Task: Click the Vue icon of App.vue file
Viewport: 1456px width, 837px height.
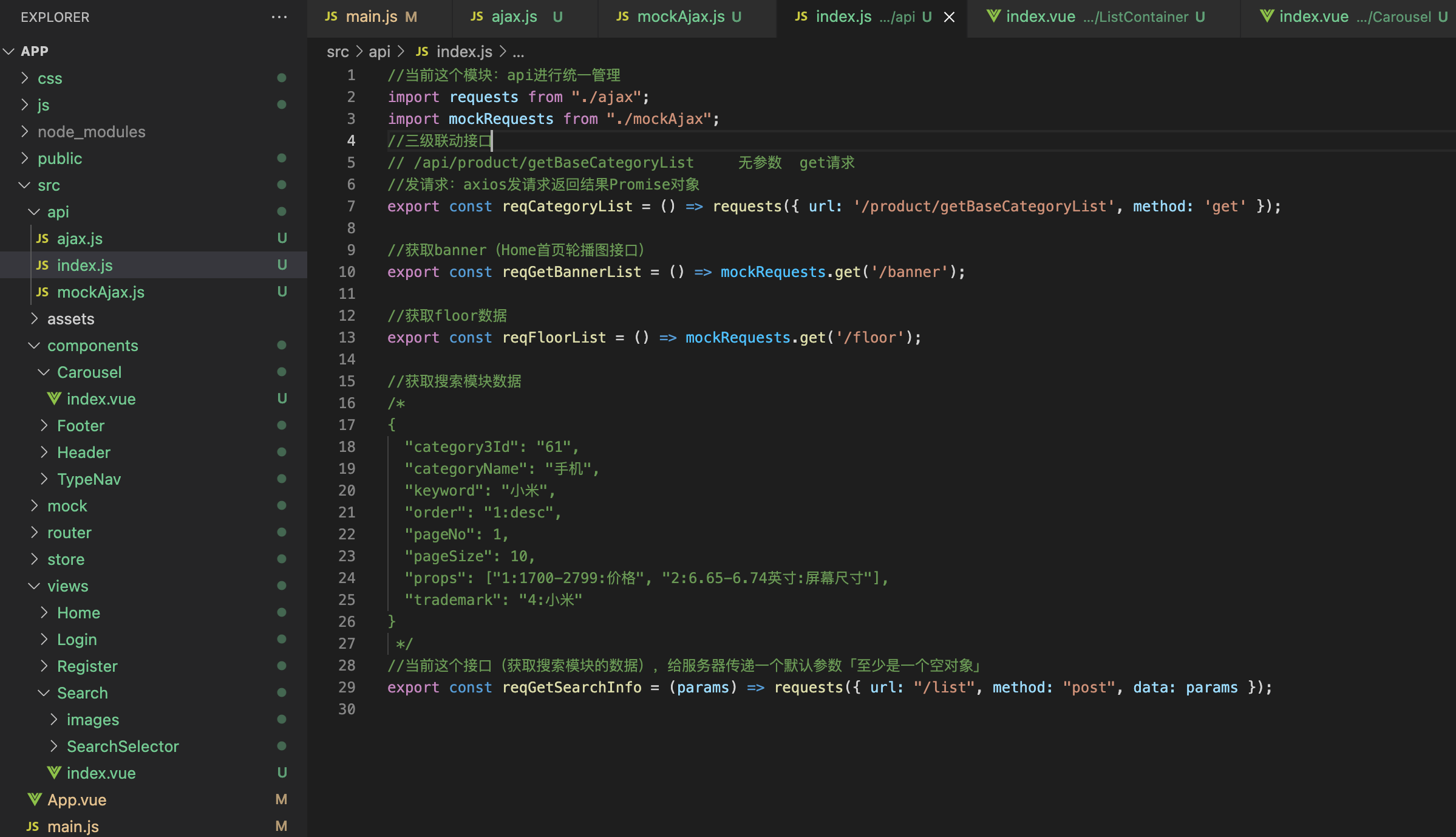Action: click(x=35, y=799)
